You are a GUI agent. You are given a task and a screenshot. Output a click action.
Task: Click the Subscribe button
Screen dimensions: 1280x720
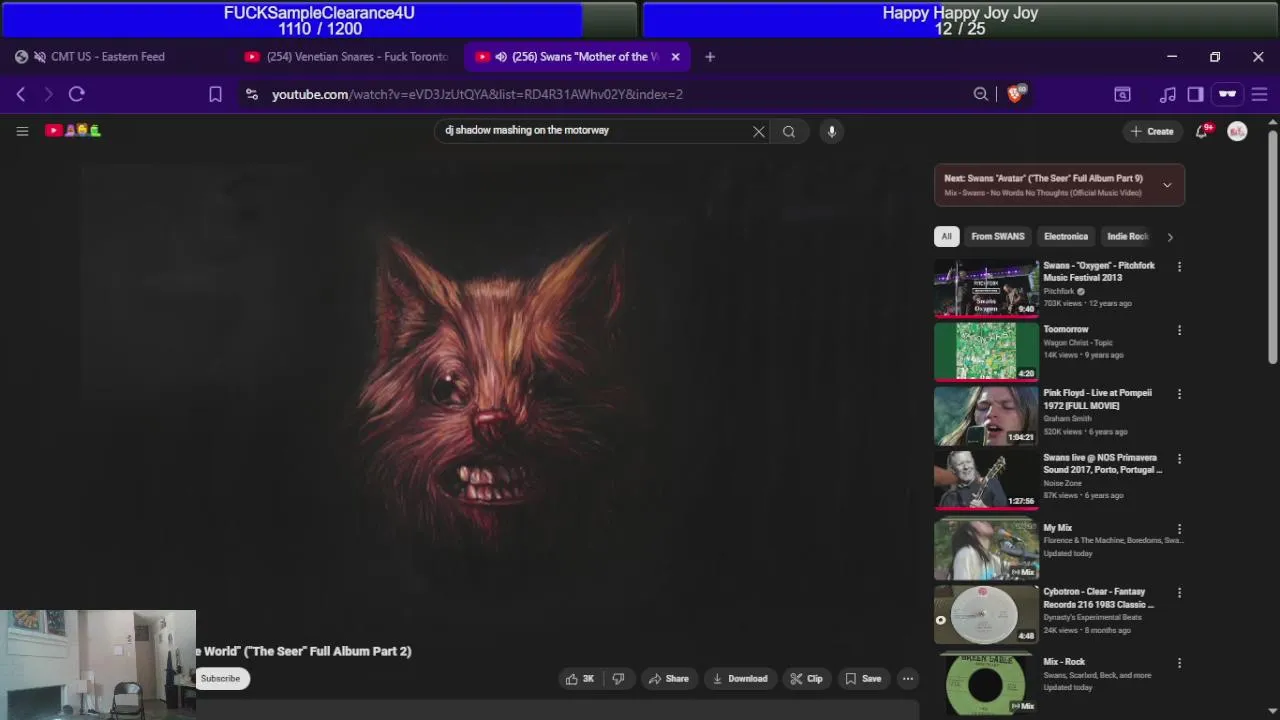tap(220, 679)
